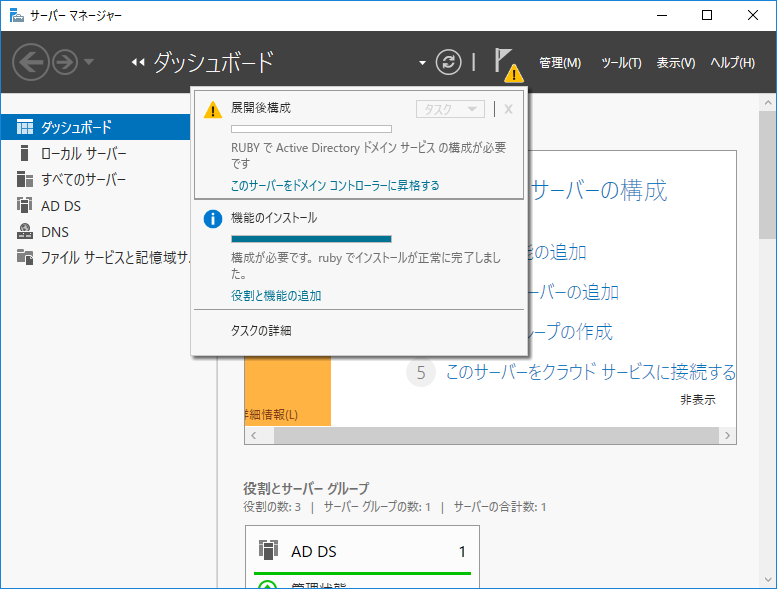Click the AD DS icon in sidebar

24,205
